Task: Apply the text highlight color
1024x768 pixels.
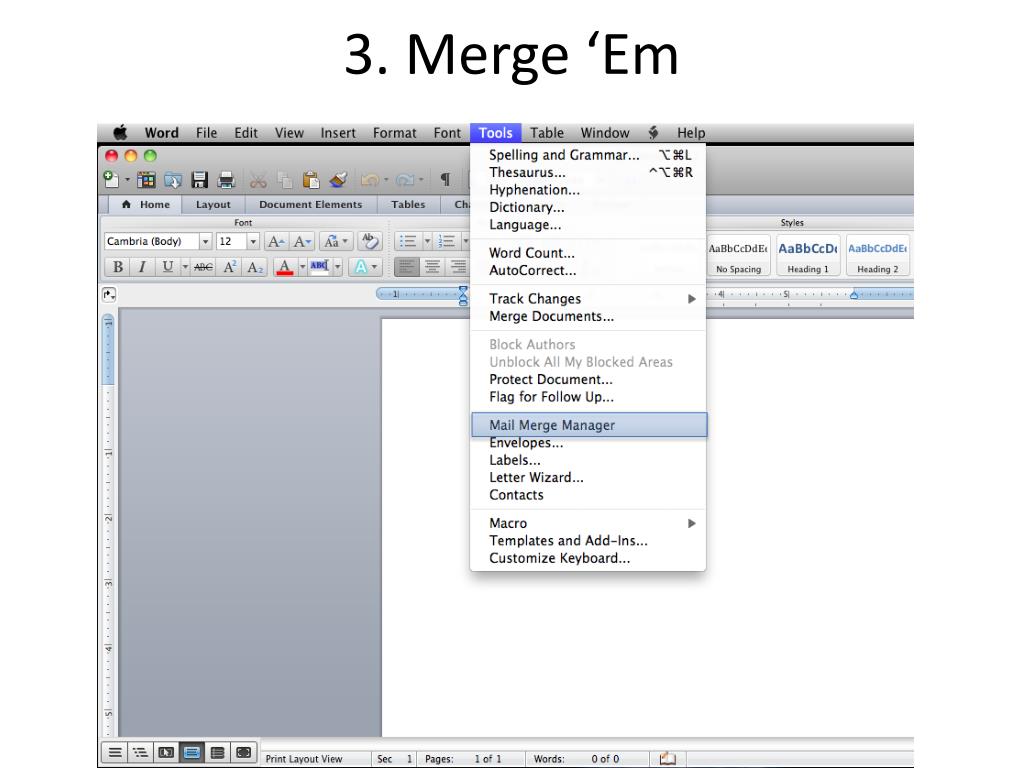Action: tap(319, 266)
